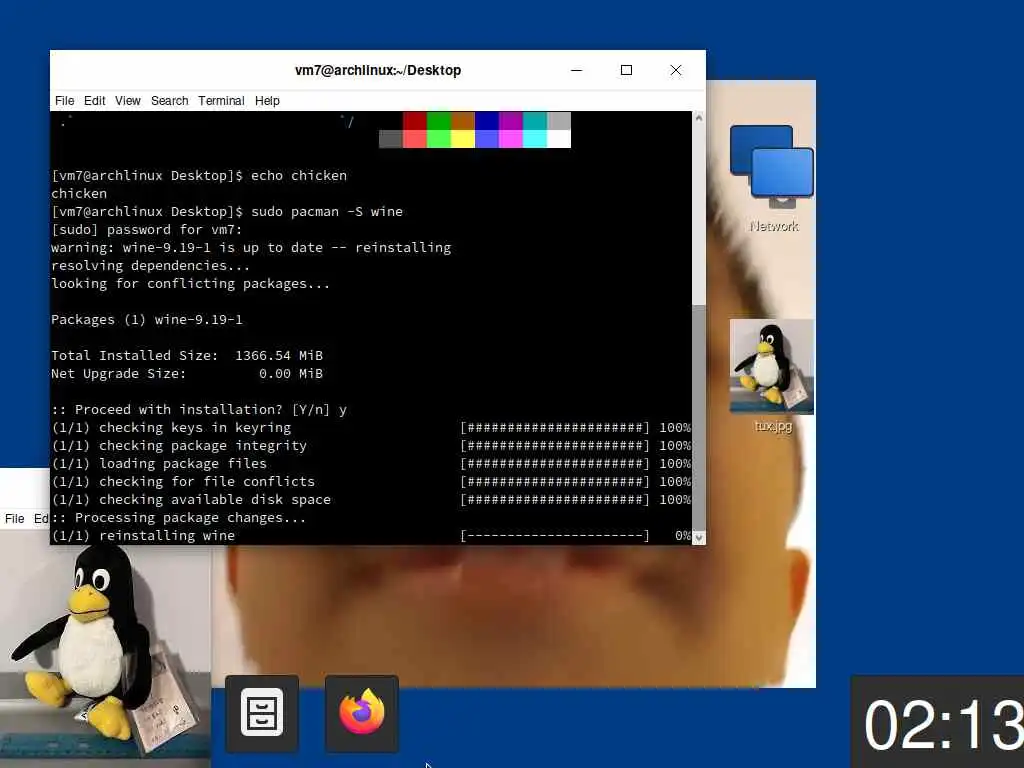Open the terminal Edit menu

(94, 101)
